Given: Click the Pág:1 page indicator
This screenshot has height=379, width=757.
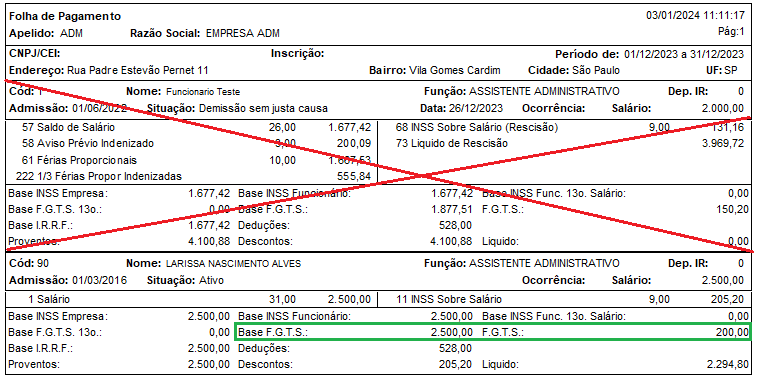Looking at the screenshot, I should (x=732, y=32).
